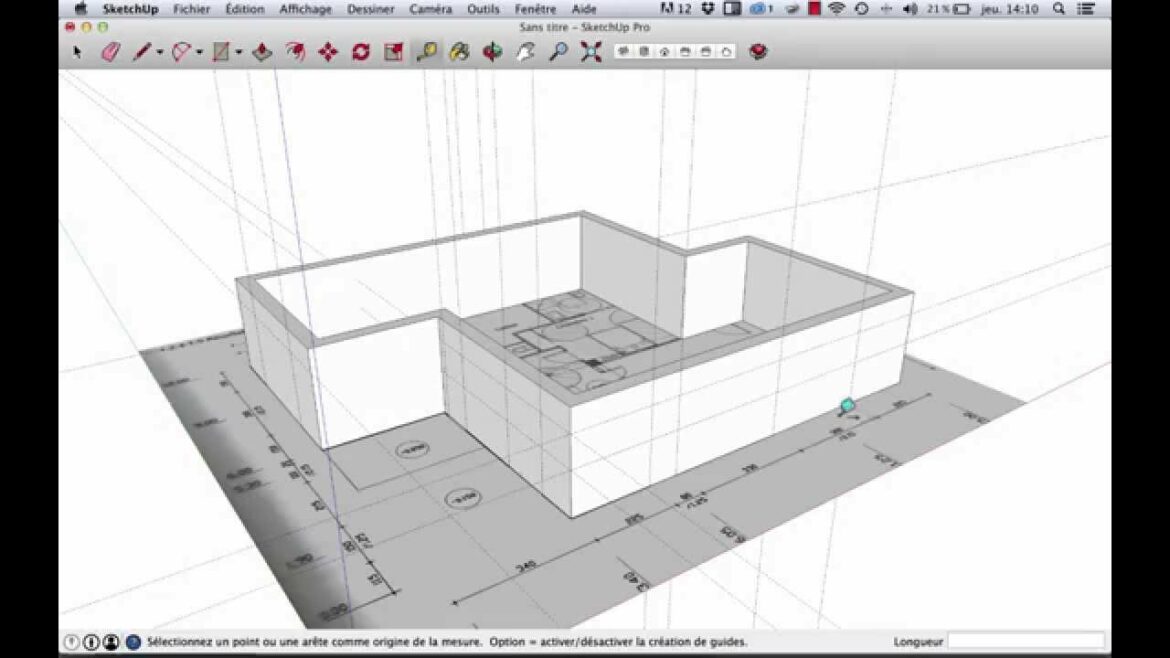Click the Zoom Extents icon
The image size is (1170, 658).
click(x=590, y=52)
